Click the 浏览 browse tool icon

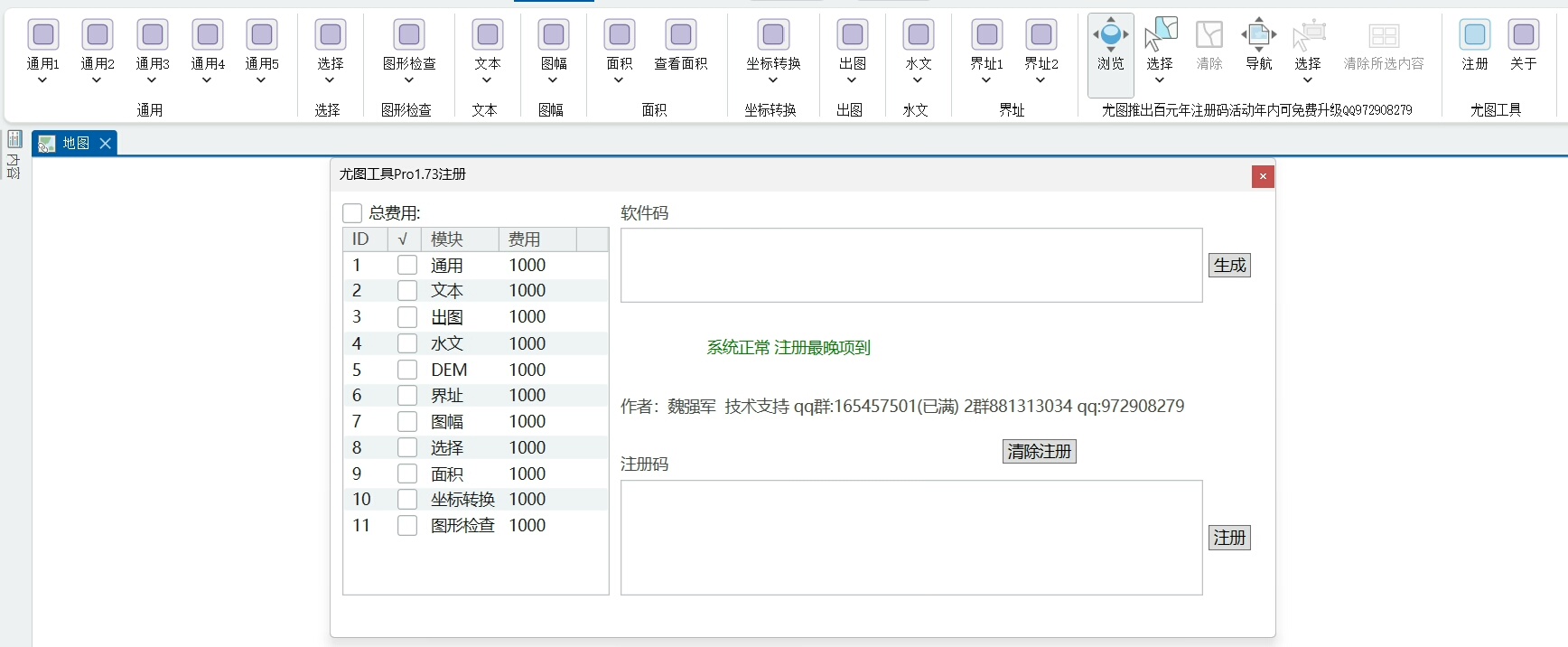coord(1110,36)
